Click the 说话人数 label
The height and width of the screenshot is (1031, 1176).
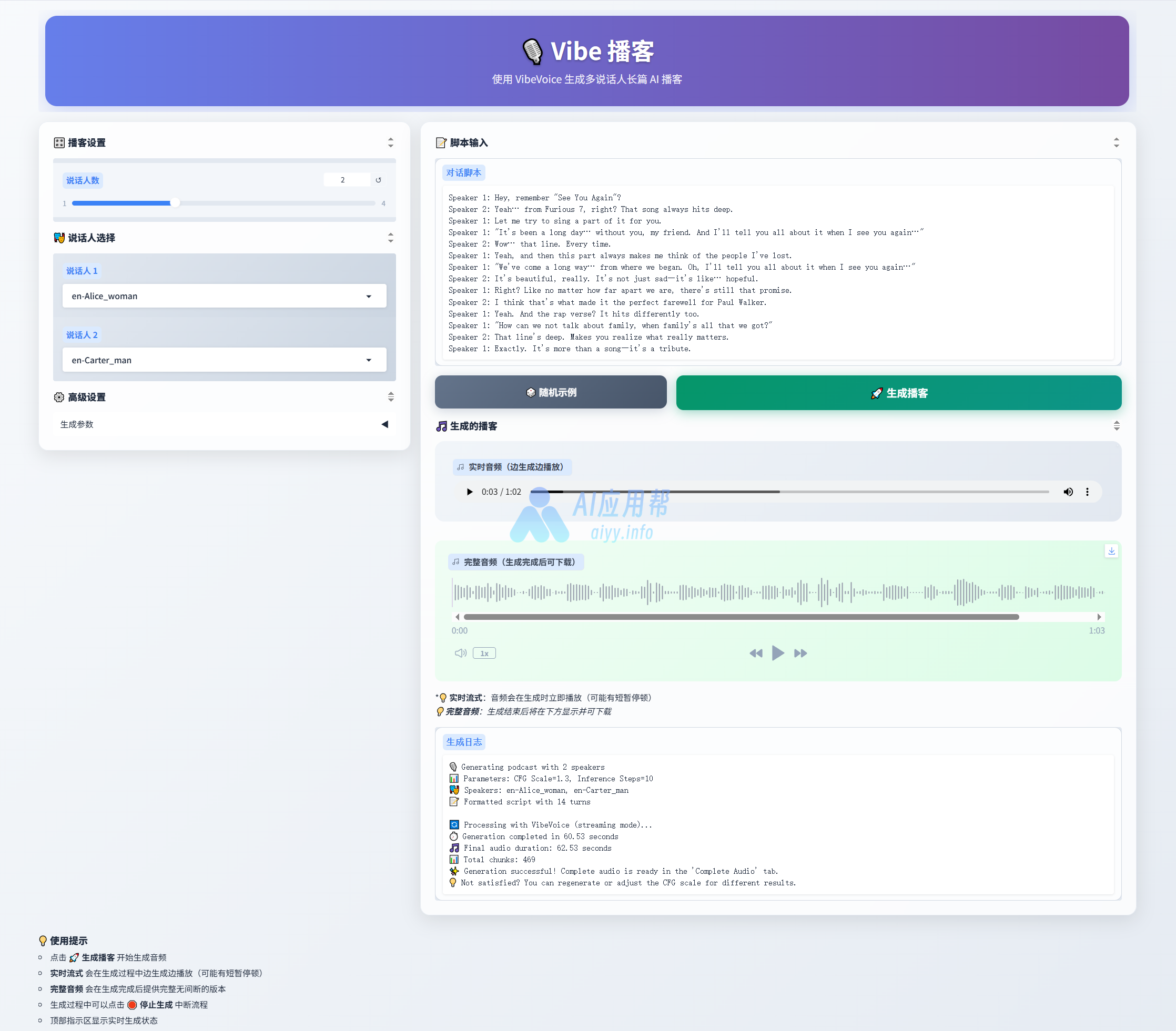point(82,180)
